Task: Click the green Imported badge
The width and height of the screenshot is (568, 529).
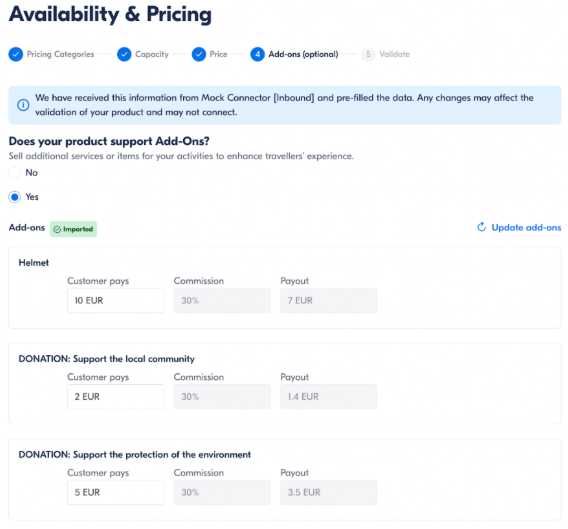Action: (x=73, y=229)
